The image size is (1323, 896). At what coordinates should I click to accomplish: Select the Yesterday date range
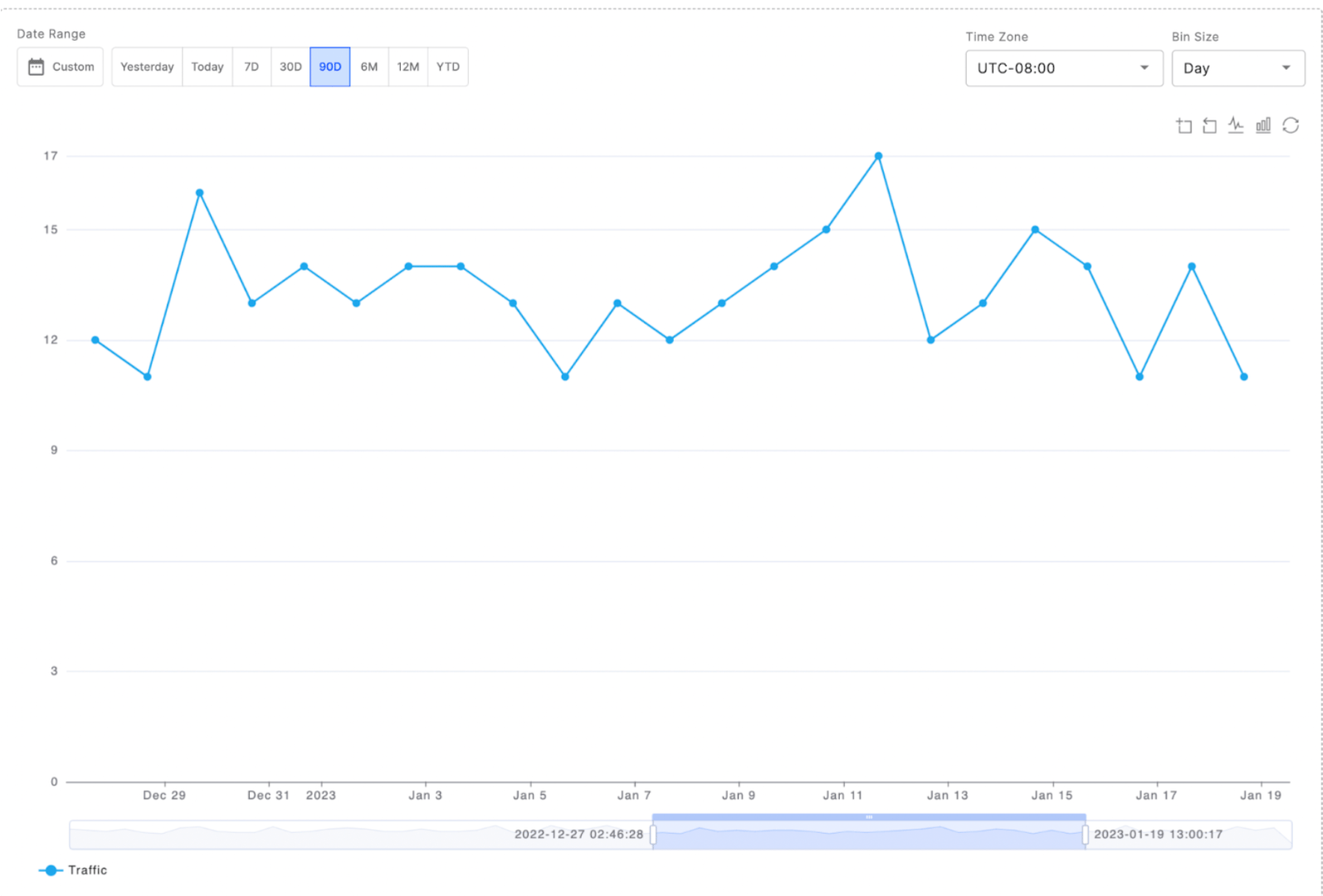point(147,67)
